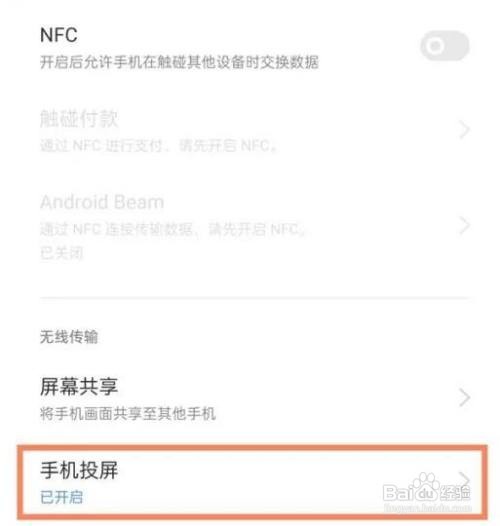Tap 将手机画面共享至其他手机 subtitle

coord(128,414)
